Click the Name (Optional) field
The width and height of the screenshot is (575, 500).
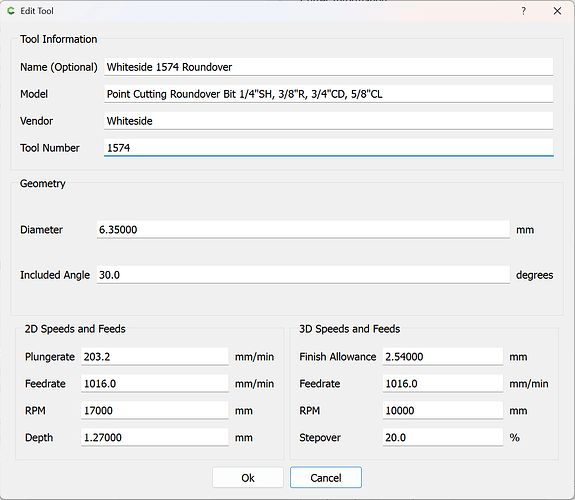(x=329, y=67)
